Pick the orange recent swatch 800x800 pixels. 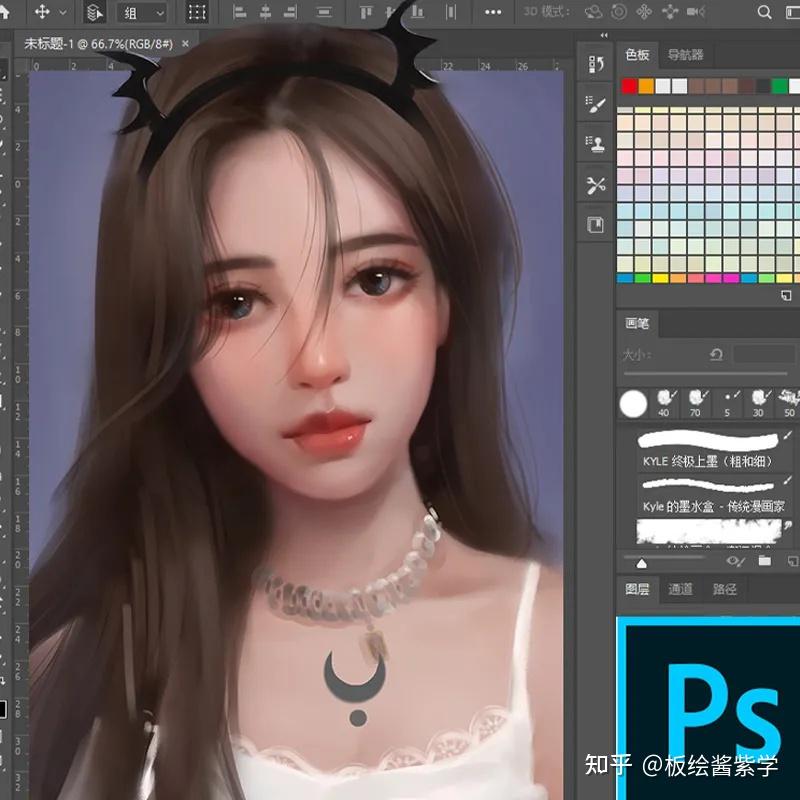646,86
